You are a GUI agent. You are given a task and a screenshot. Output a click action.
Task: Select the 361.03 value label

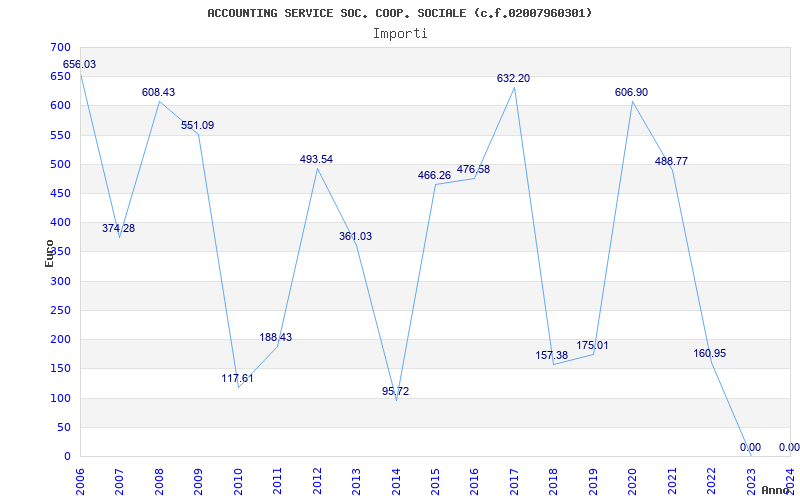tap(356, 237)
